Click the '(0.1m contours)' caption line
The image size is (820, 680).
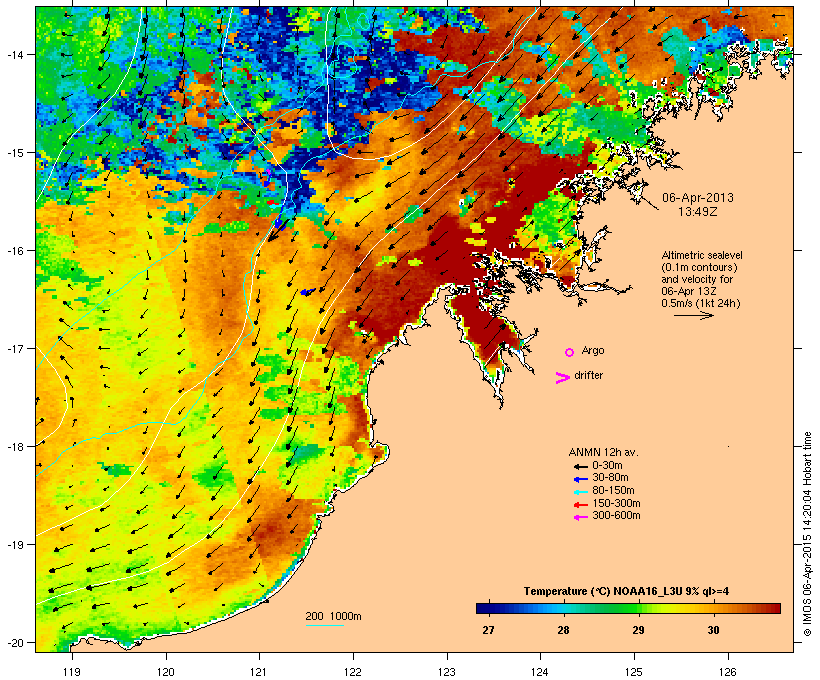click(x=699, y=267)
